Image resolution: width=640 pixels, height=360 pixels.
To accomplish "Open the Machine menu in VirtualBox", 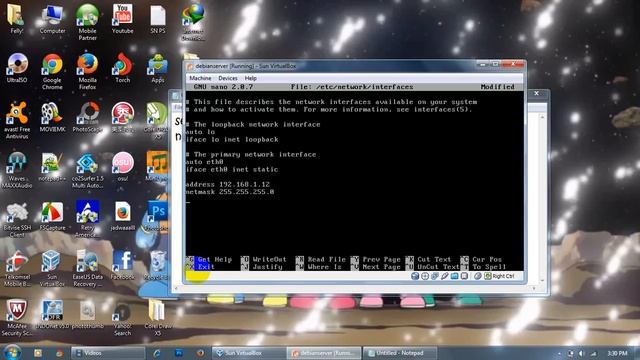I will point(200,78).
